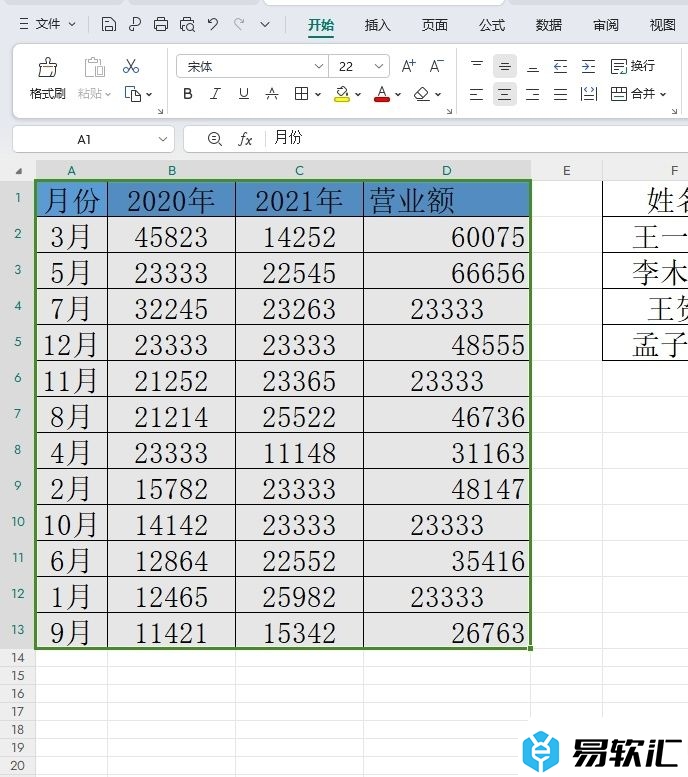Decrease indent icon
Image resolution: width=688 pixels, height=777 pixels.
click(x=561, y=66)
